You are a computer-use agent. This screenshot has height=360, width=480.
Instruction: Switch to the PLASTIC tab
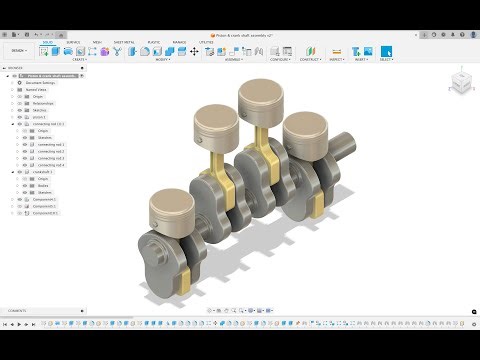coord(154,42)
